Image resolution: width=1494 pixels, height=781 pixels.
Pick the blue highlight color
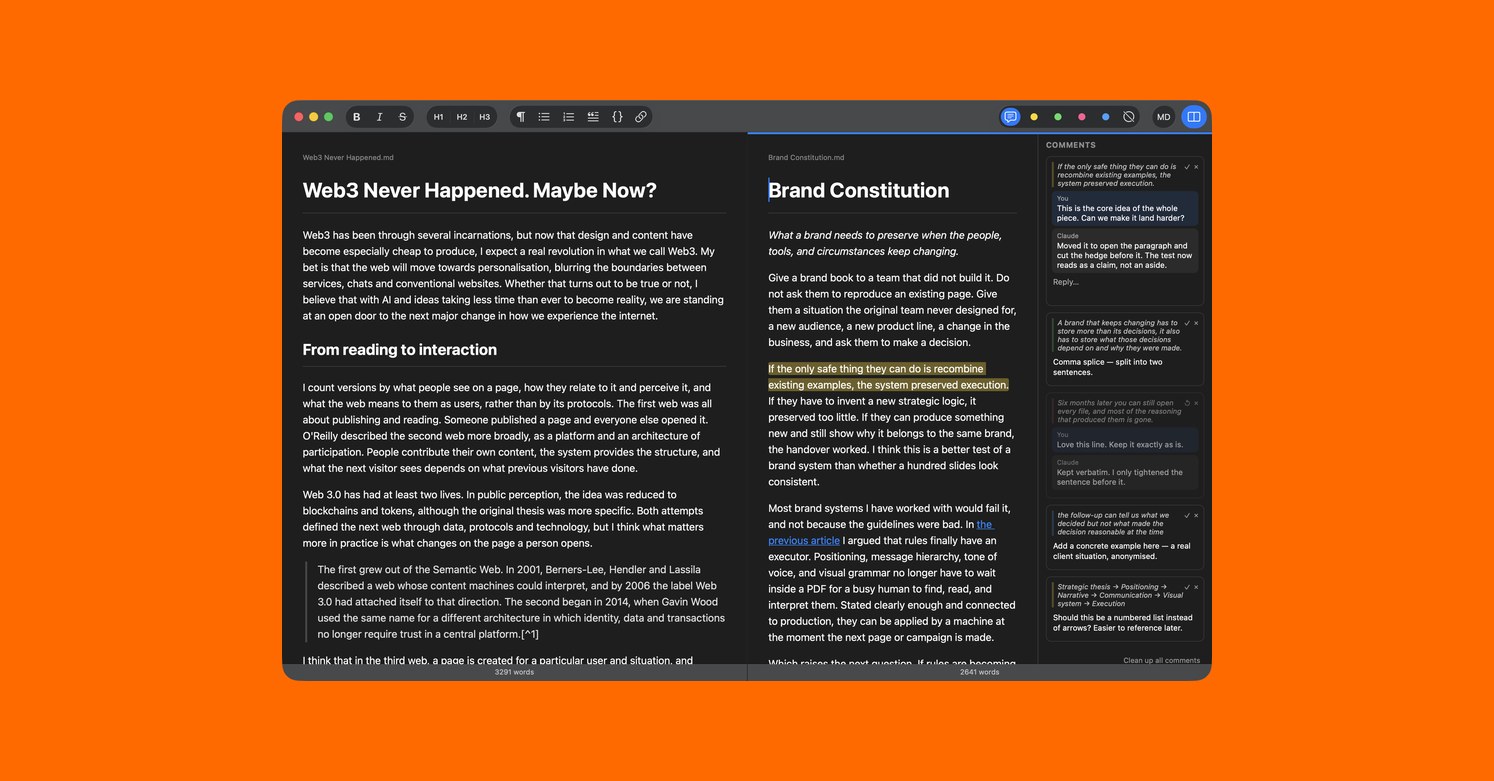click(x=1105, y=117)
